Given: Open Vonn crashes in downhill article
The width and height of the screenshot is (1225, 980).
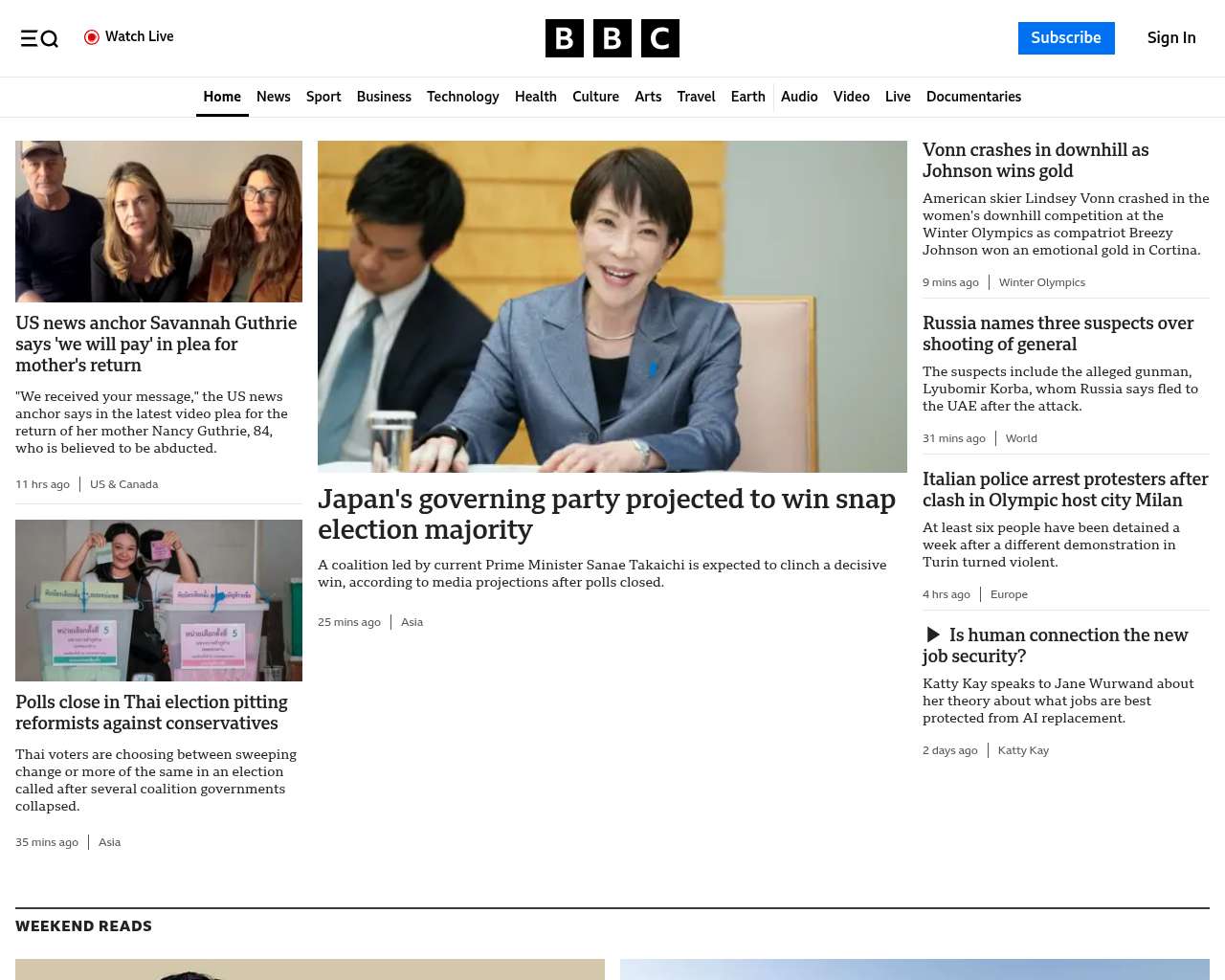Looking at the screenshot, I should (x=1035, y=160).
